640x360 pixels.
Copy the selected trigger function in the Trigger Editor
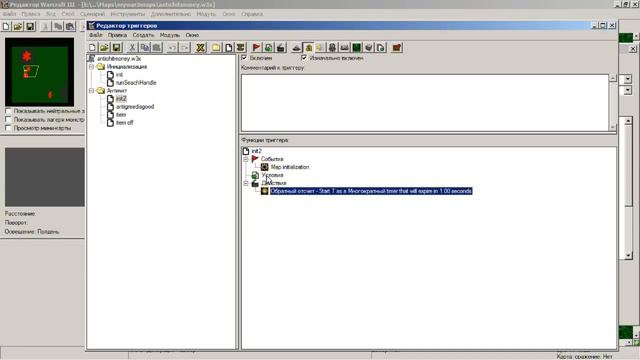point(144,48)
